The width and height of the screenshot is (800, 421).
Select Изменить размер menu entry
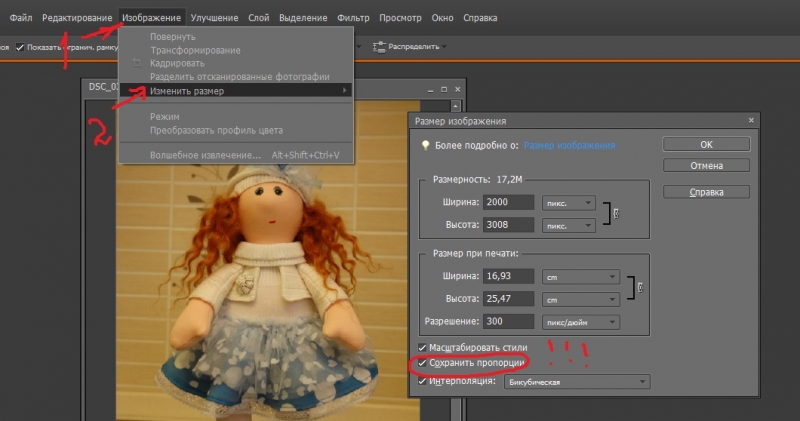coord(187,91)
